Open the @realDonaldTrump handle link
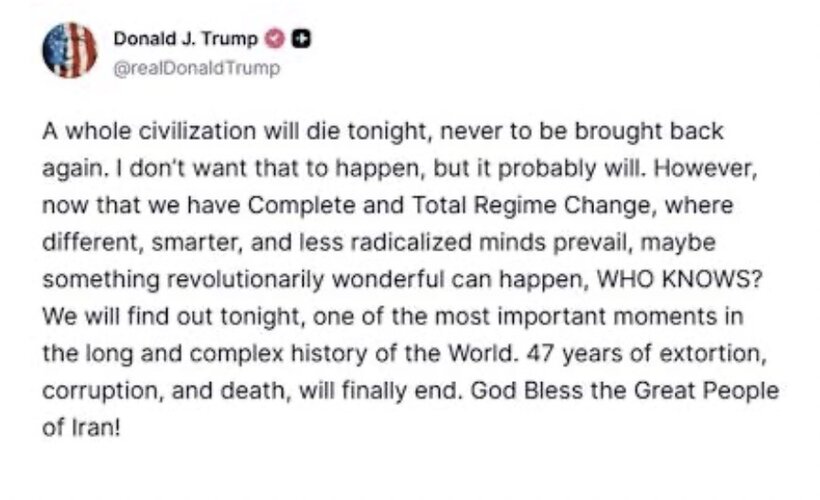Screen dimensions: 820x500 coord(197,68)
